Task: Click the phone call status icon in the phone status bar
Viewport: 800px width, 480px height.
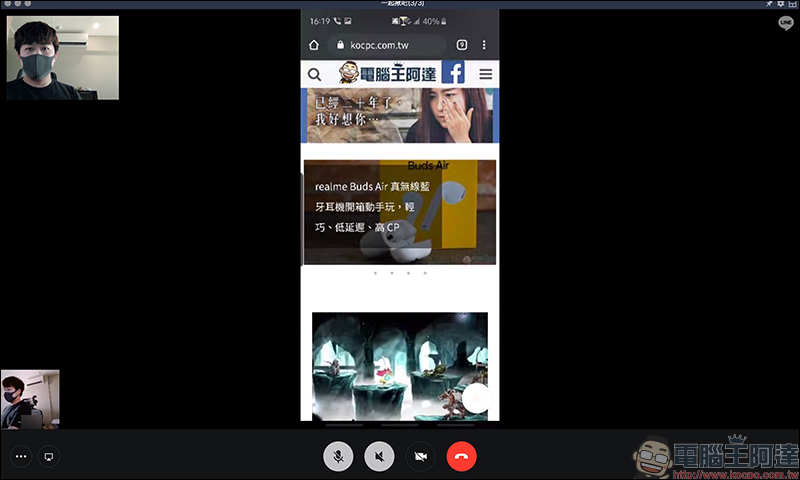Action: pyautogui.click(x=337, y=21)
